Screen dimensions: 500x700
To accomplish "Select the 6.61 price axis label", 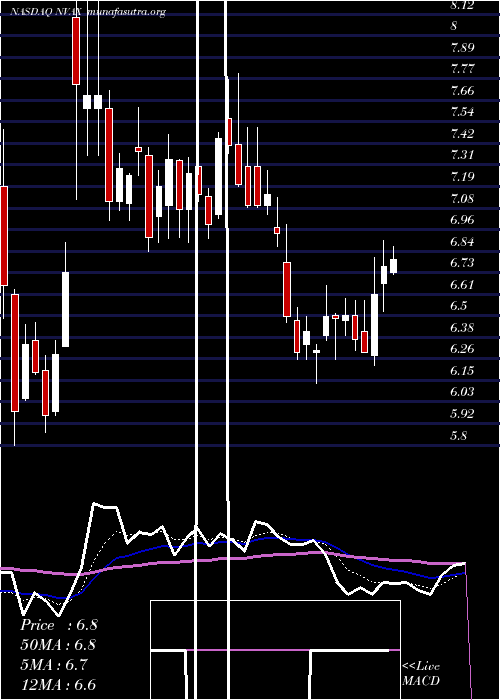I will pos(462,285).
